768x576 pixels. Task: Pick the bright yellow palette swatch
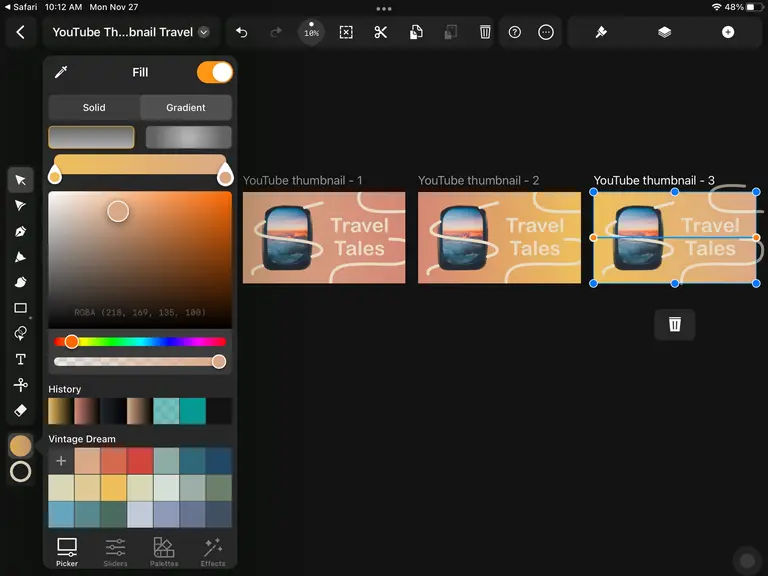[x=114, y=488]
